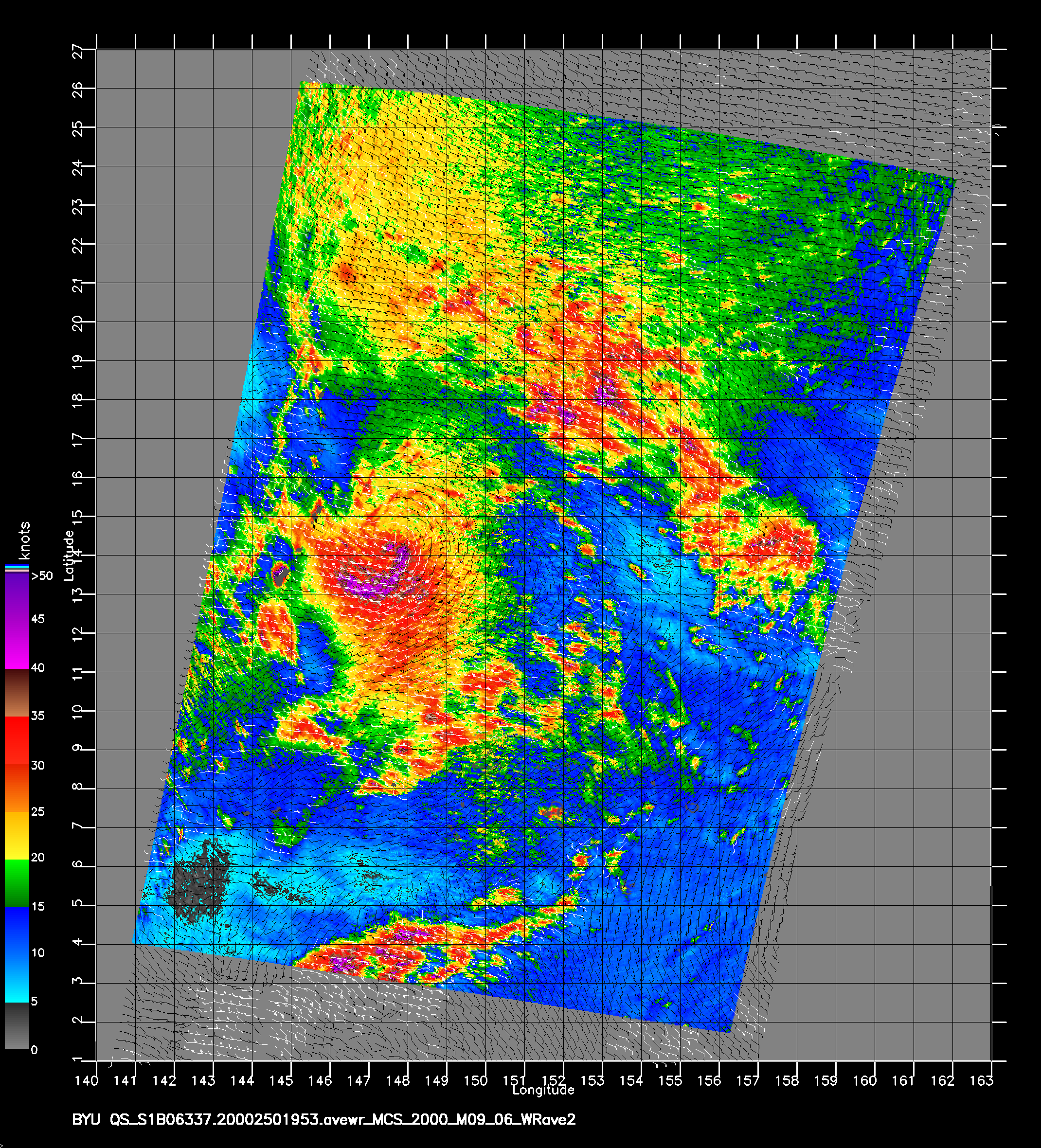Click the longitude tick label '140'

87,1080
